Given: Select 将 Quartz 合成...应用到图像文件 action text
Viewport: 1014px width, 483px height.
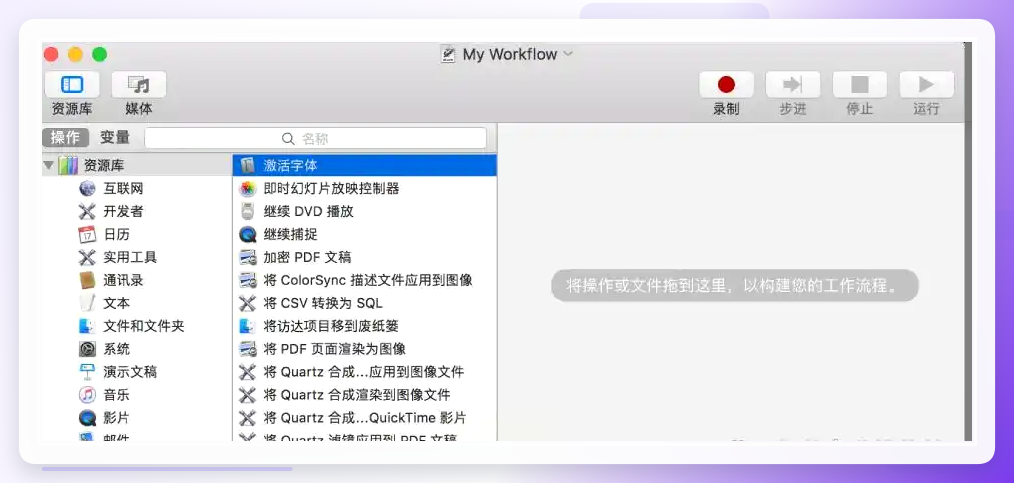Looking at the screenshot, I should (363, 372).
